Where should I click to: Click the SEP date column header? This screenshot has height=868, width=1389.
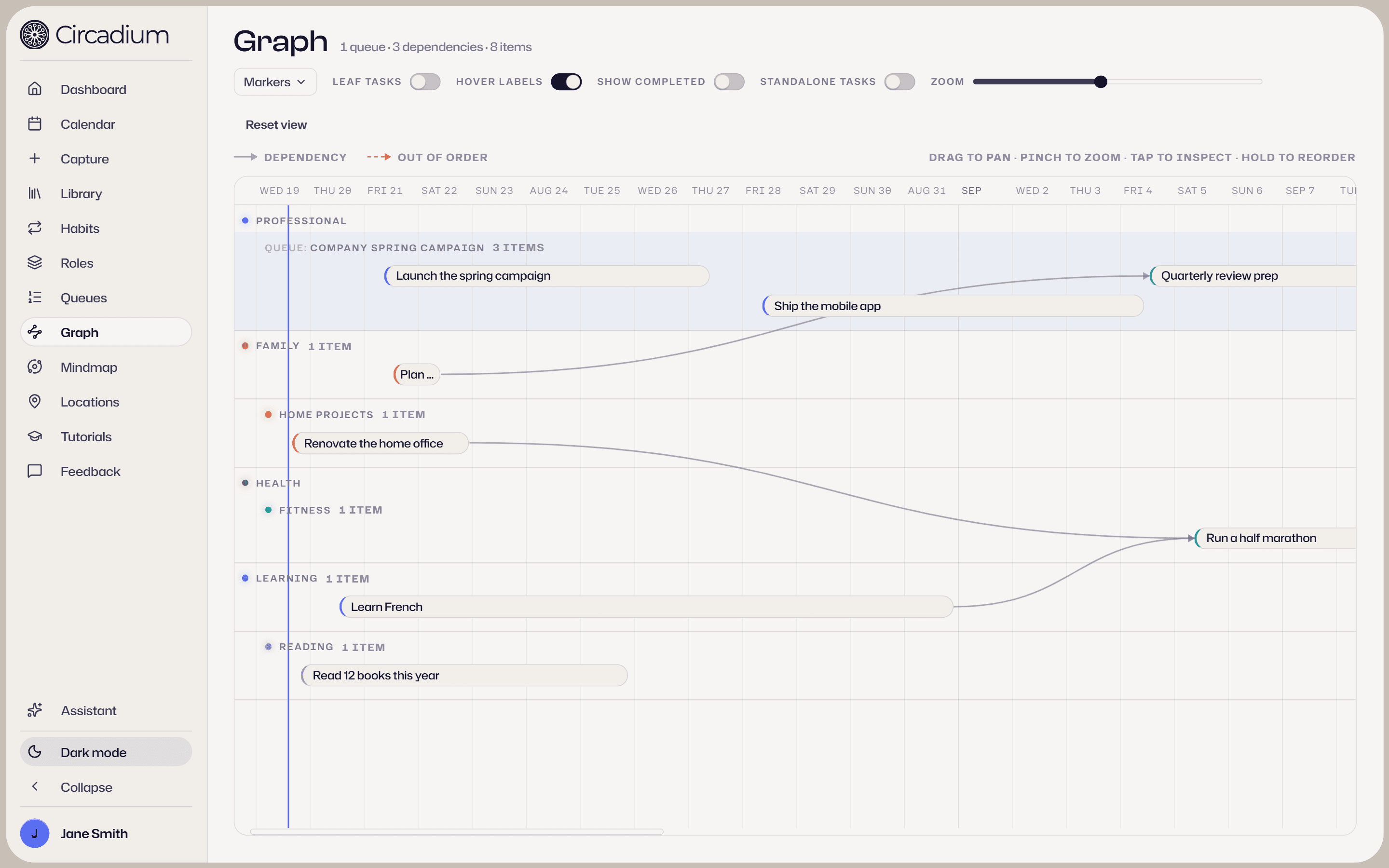[x=971, y=190]
